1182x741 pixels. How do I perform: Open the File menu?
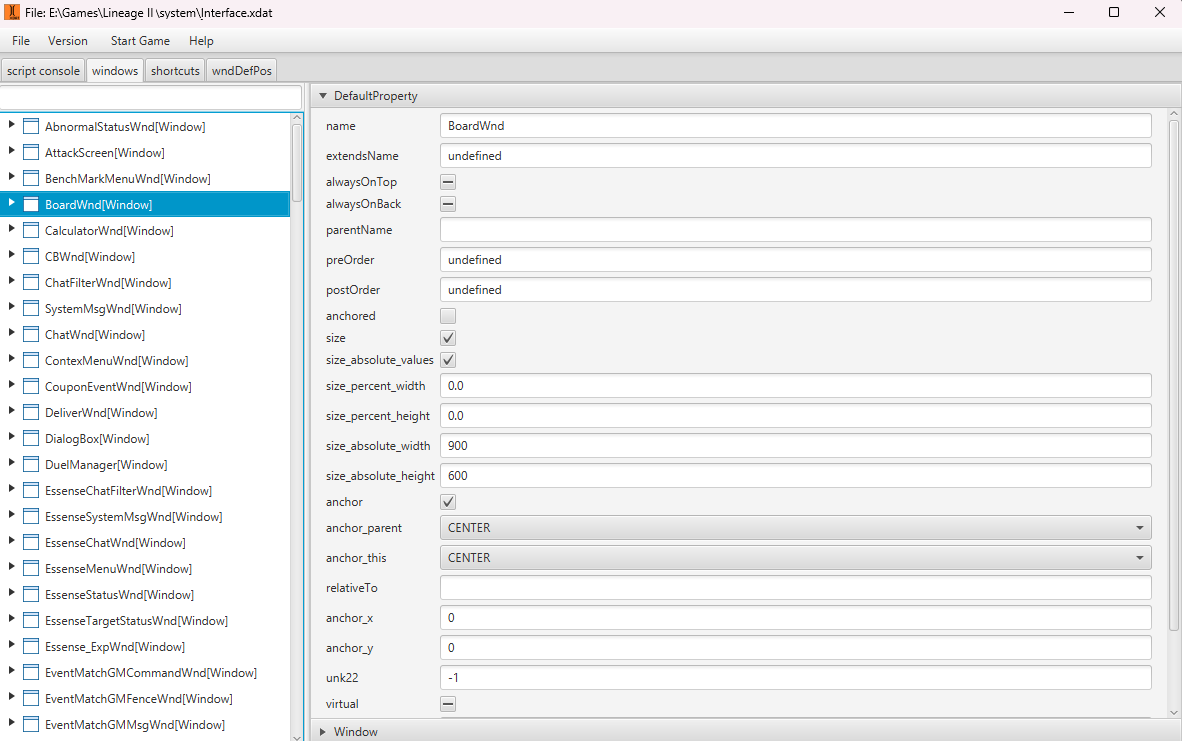pyautogui.click(x=21, y=41)
